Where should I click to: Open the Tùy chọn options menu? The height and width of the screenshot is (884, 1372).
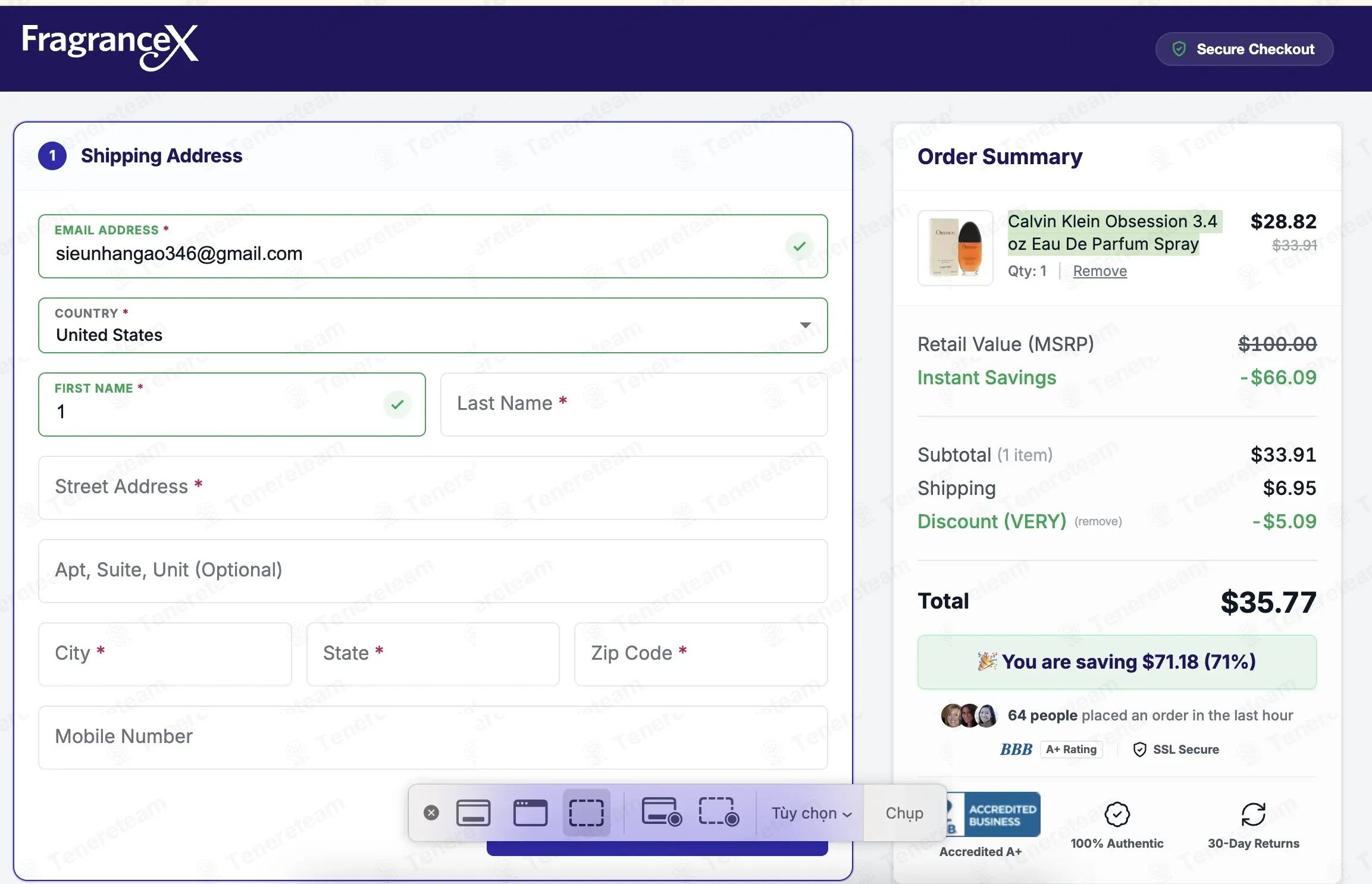coord(812,813)
